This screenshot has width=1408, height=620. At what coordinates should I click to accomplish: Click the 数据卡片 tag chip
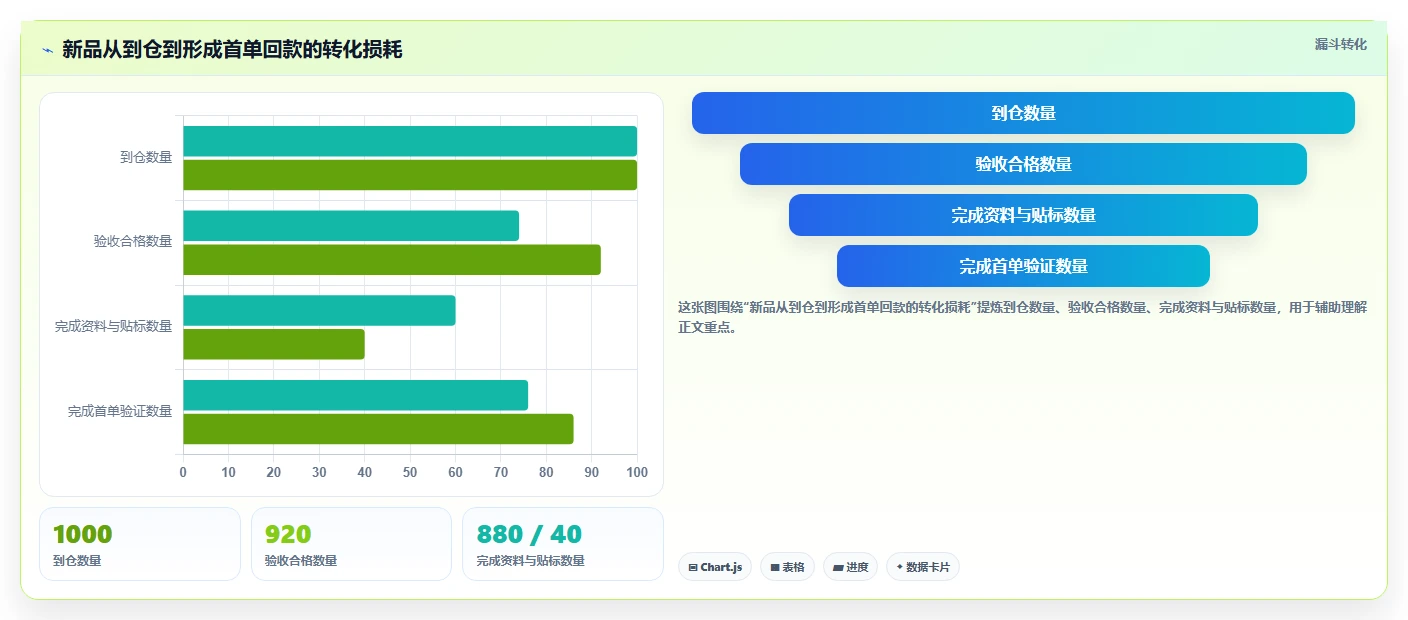pos(922,567)
